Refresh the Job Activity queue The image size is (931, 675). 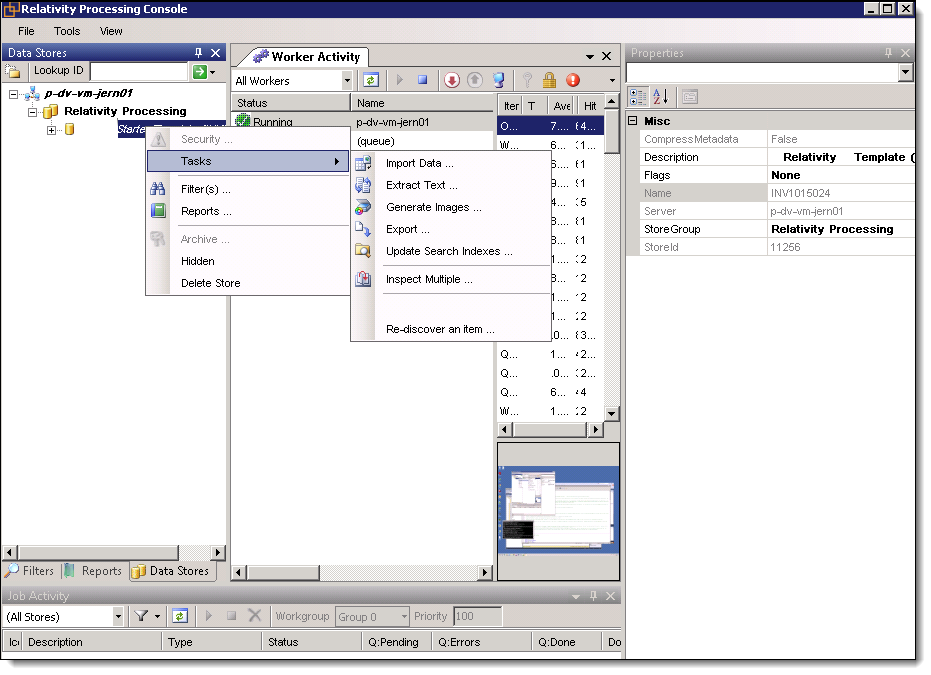[180, 616]
